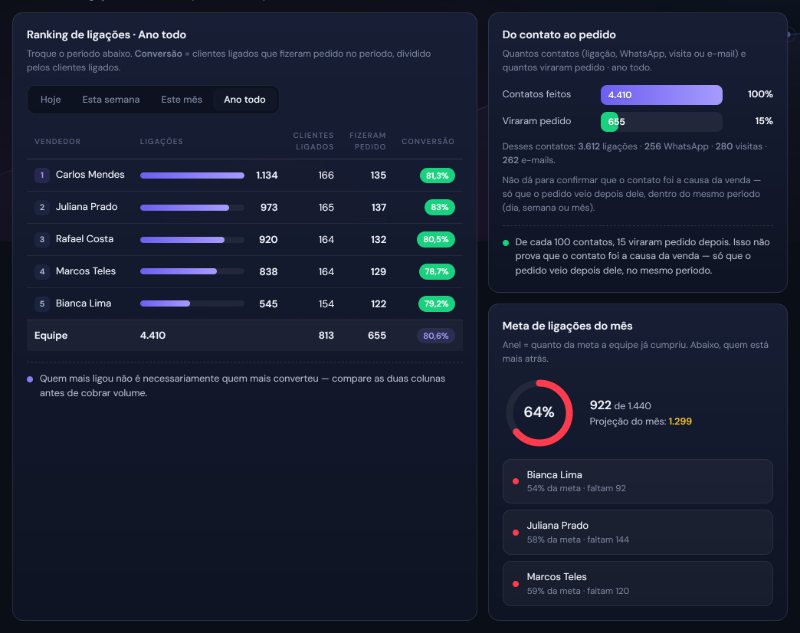This screenshot has height=633, width=800.
Task: Click the Conversão column header
Action: point(428,141)
